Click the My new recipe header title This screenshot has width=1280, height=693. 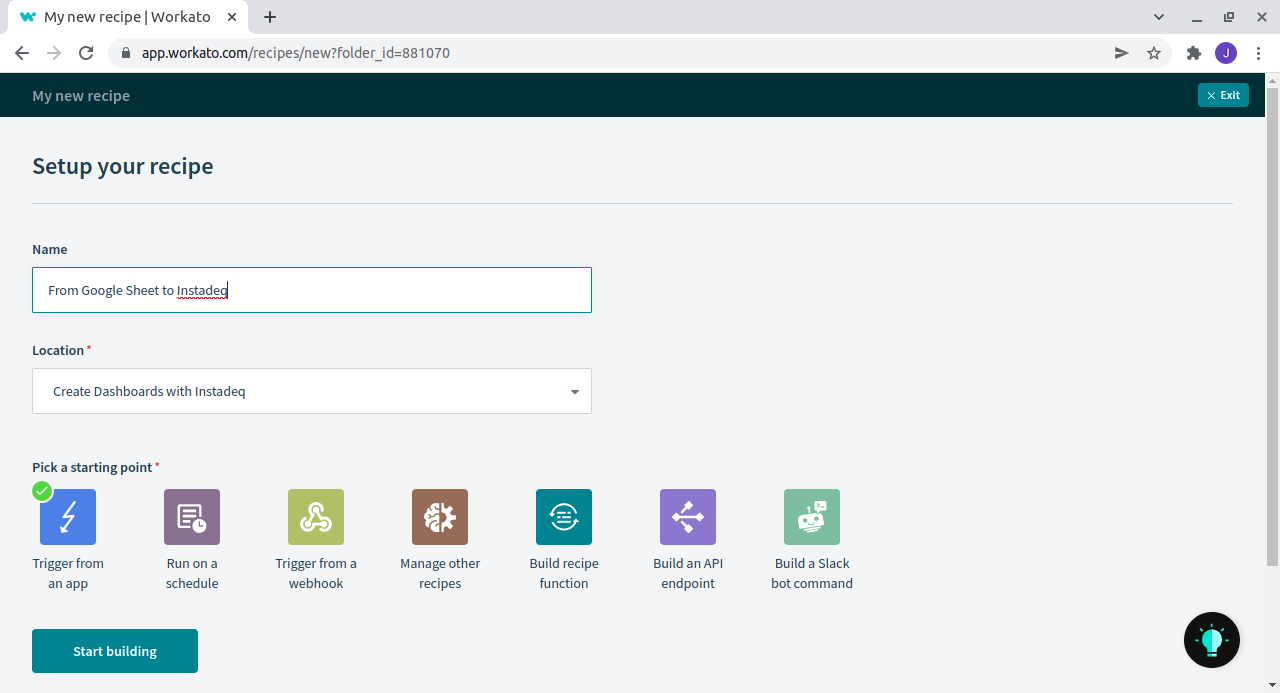click(x=81, y=96)
